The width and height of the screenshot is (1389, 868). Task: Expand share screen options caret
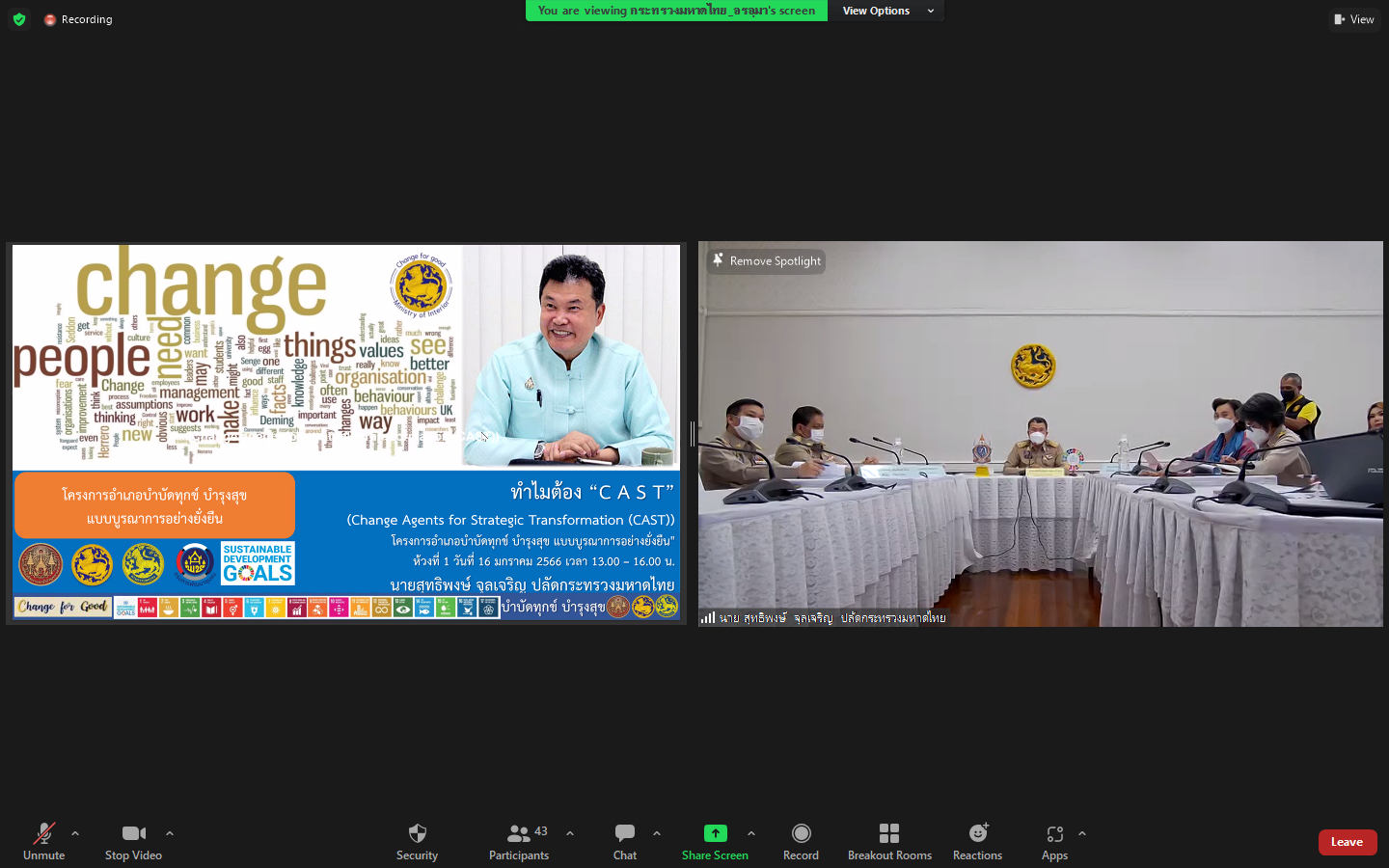(751, 833)
